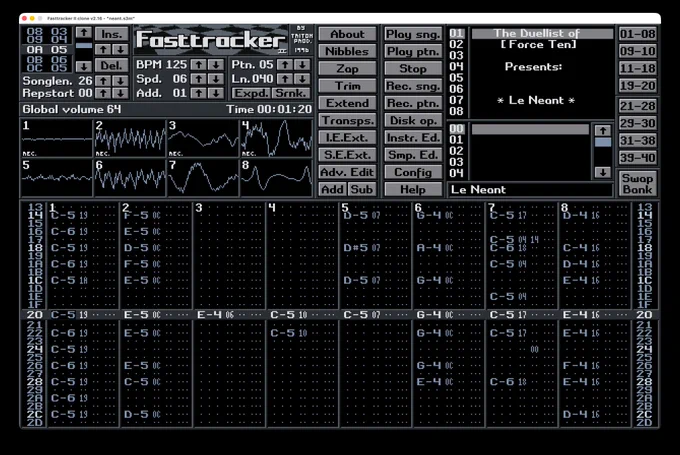
Task: Decrease Songlen. with its down arrow
Action: coord(120,81)
